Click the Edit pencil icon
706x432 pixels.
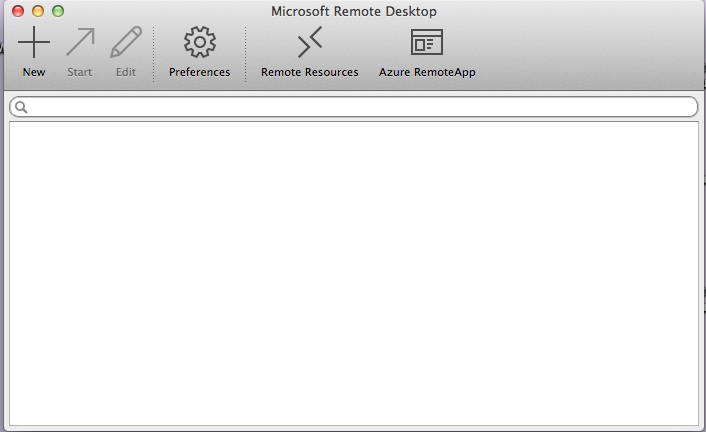point(126,42)
